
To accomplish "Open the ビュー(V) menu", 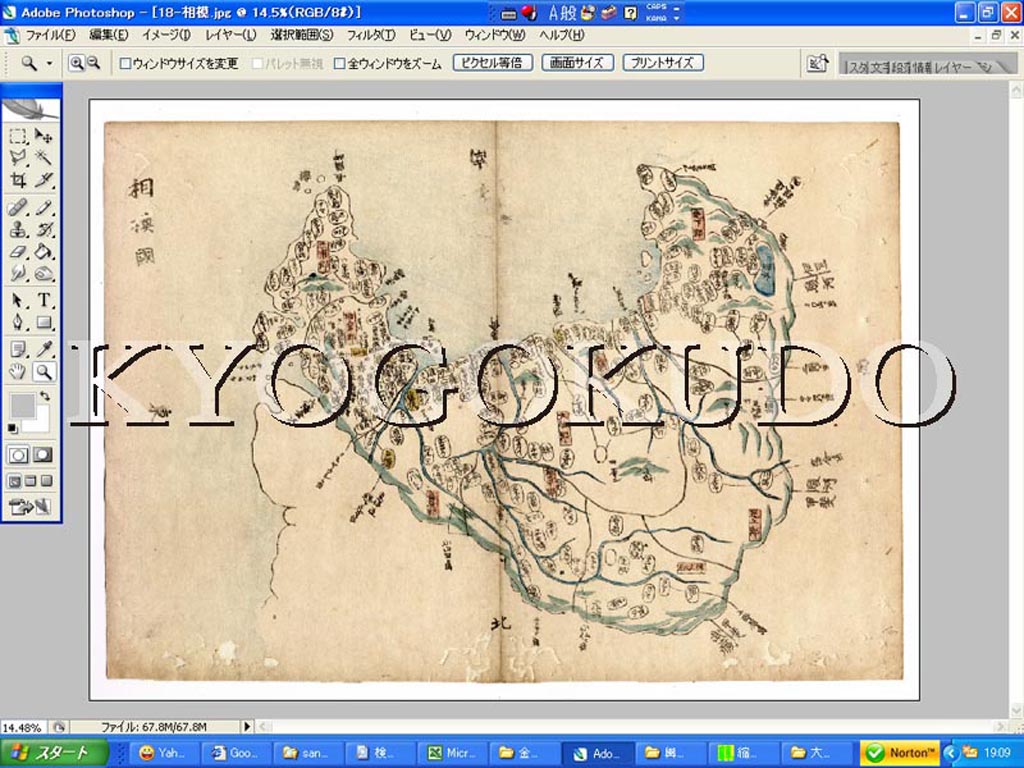I will [x=430, y=35].
